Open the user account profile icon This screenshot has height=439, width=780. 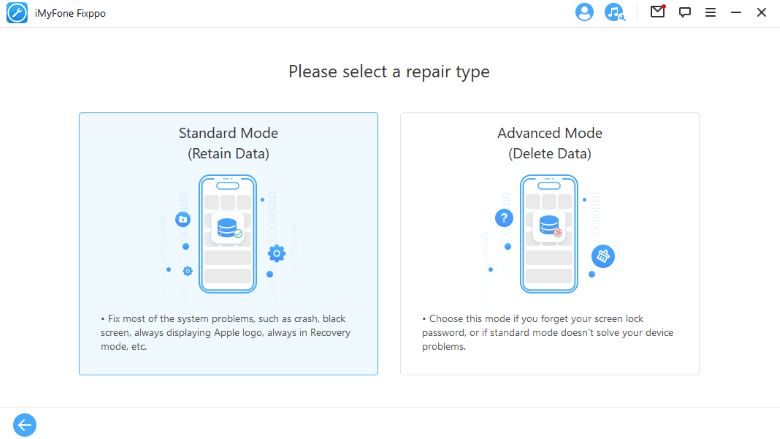(x=584, y=12)
